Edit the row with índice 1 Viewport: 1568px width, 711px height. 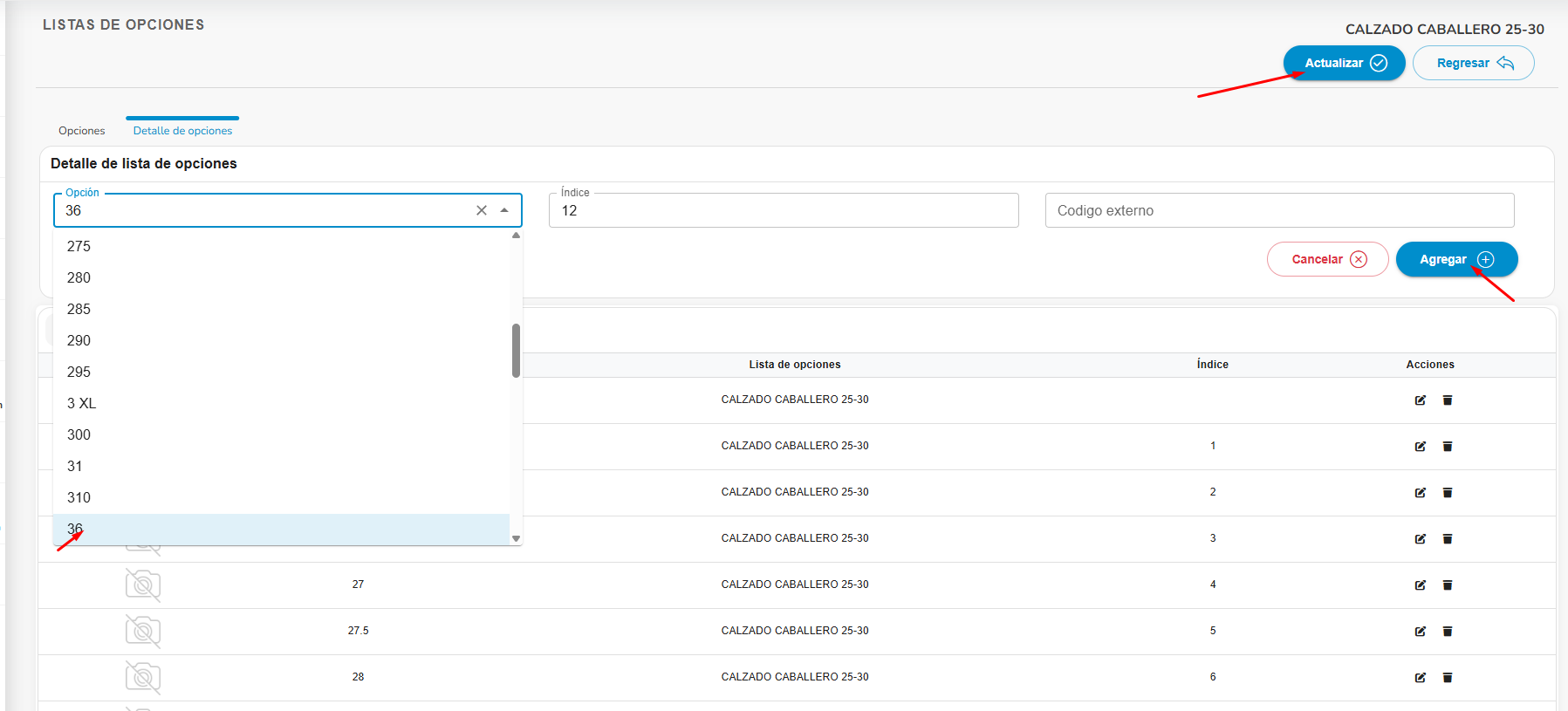coord(1421,447)
